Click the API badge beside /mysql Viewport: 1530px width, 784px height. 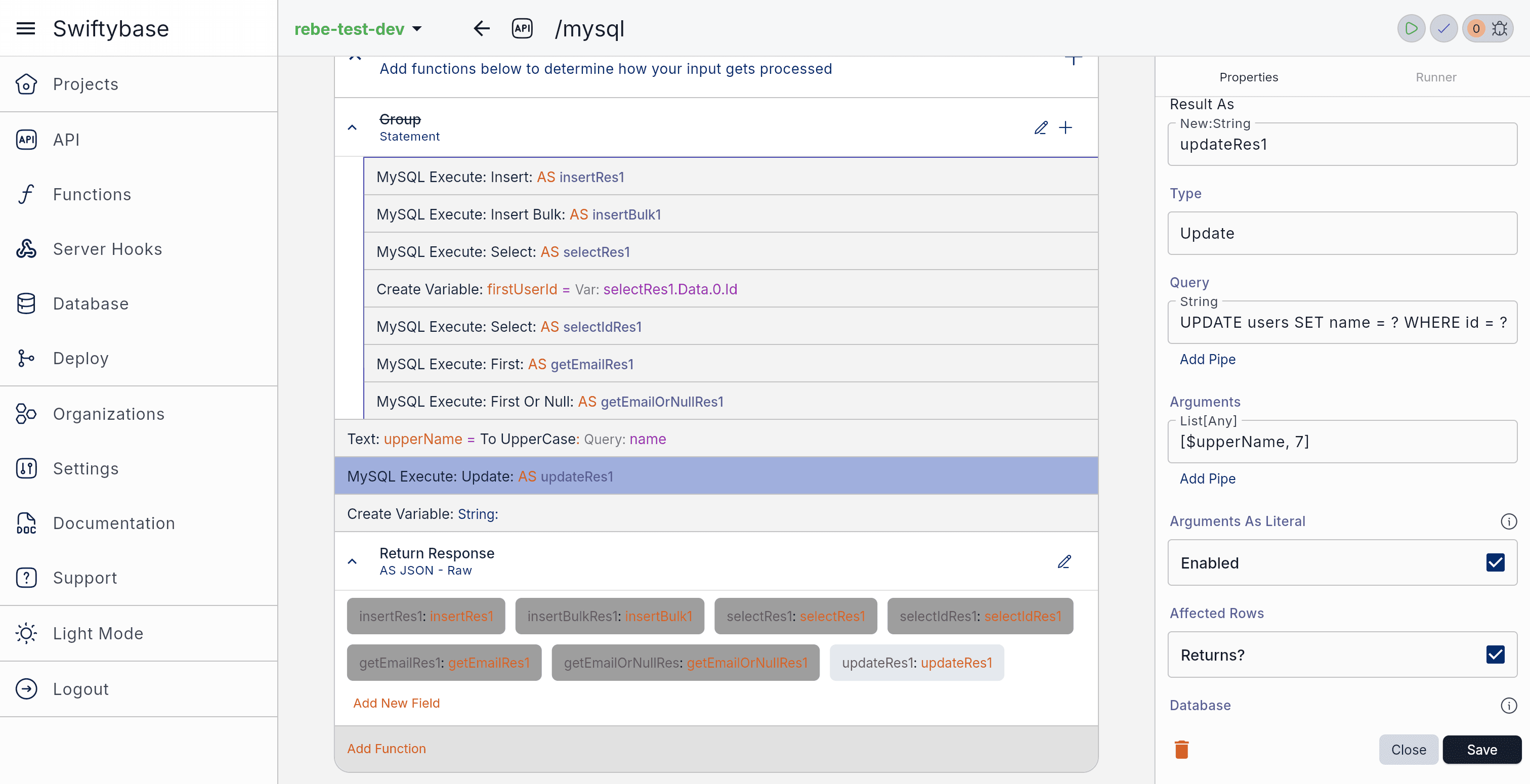click(x=522, y=28)
